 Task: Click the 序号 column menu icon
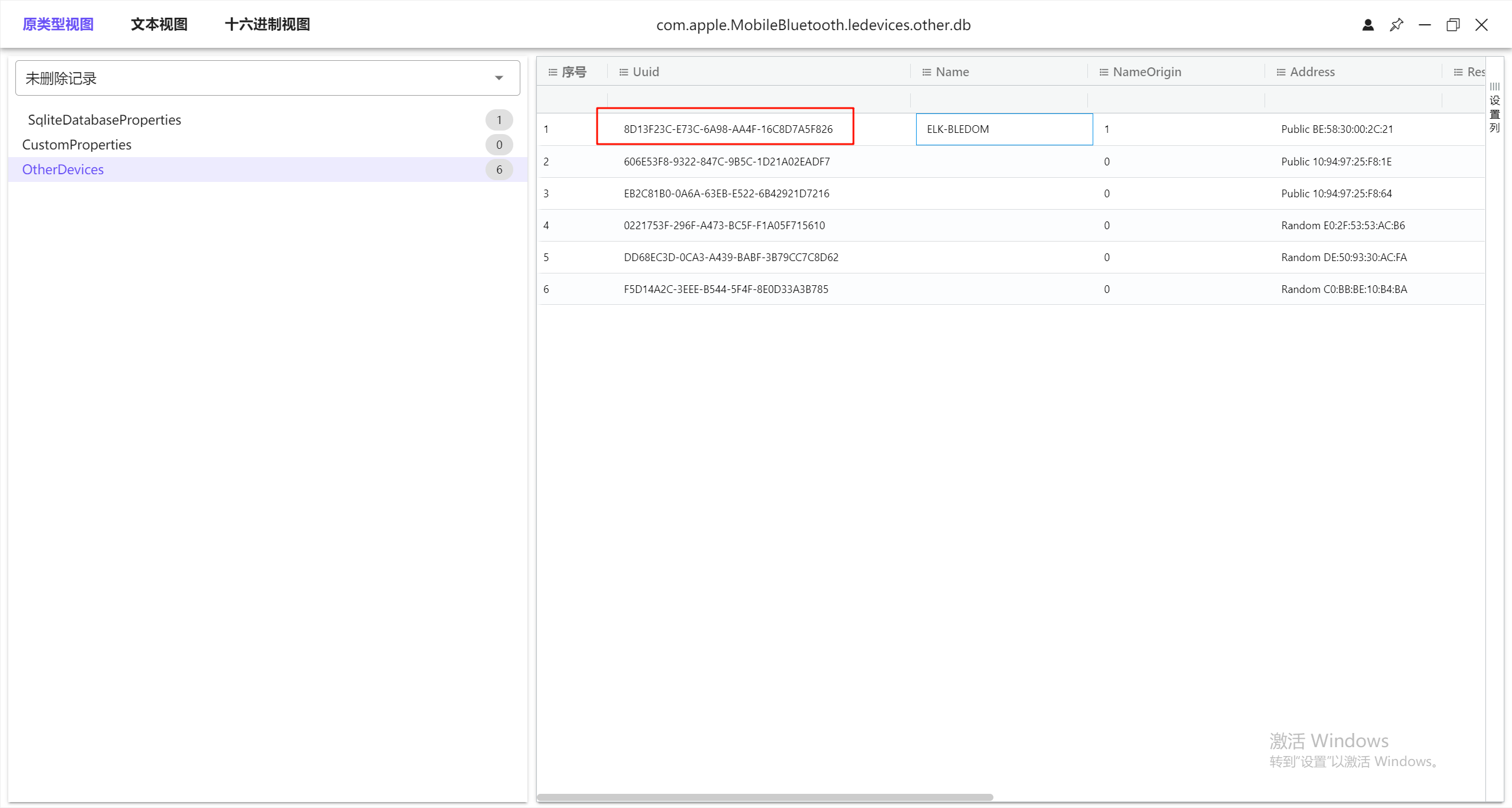(x=553, y=72)
